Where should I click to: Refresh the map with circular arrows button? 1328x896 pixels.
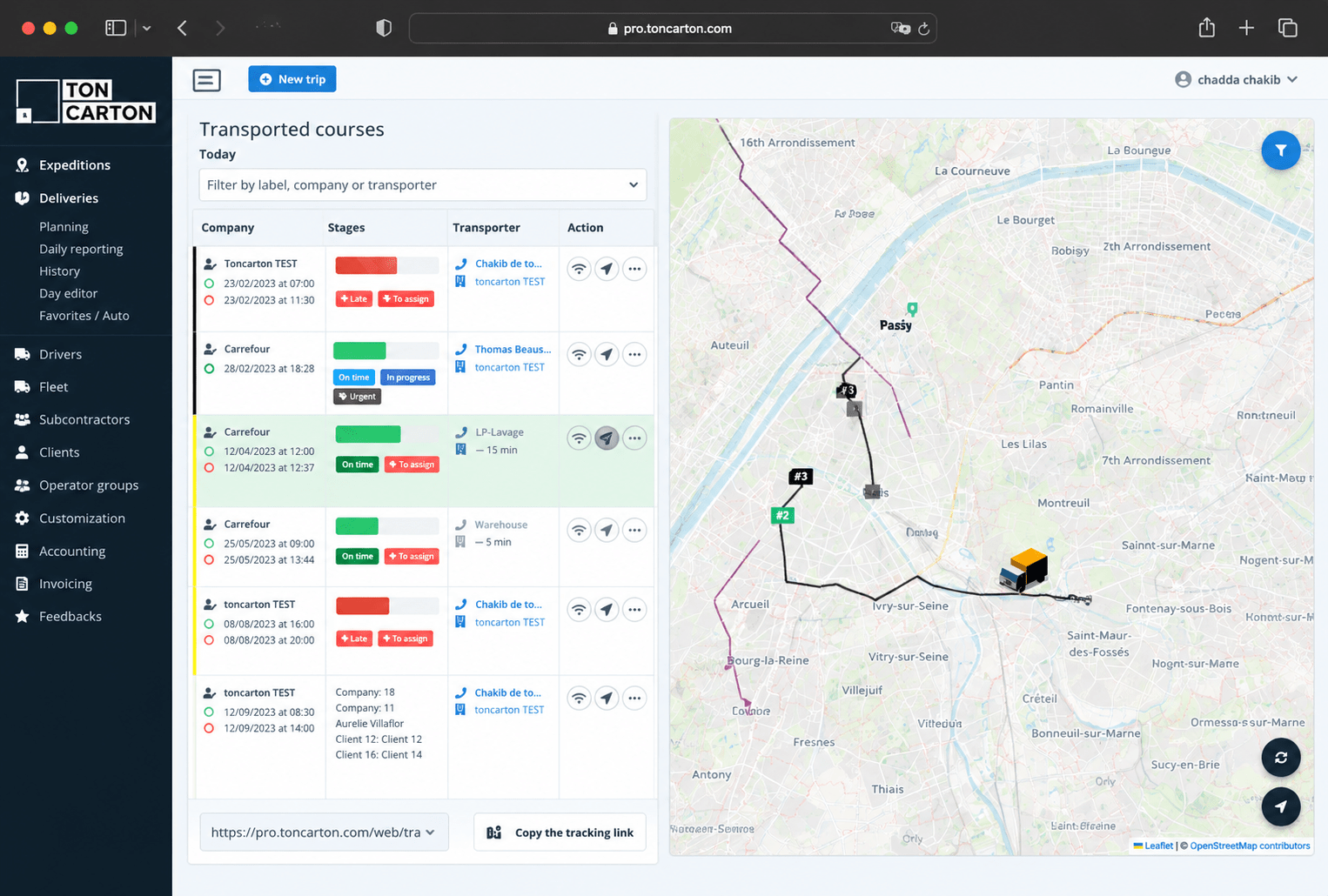tap(1280, 758)
